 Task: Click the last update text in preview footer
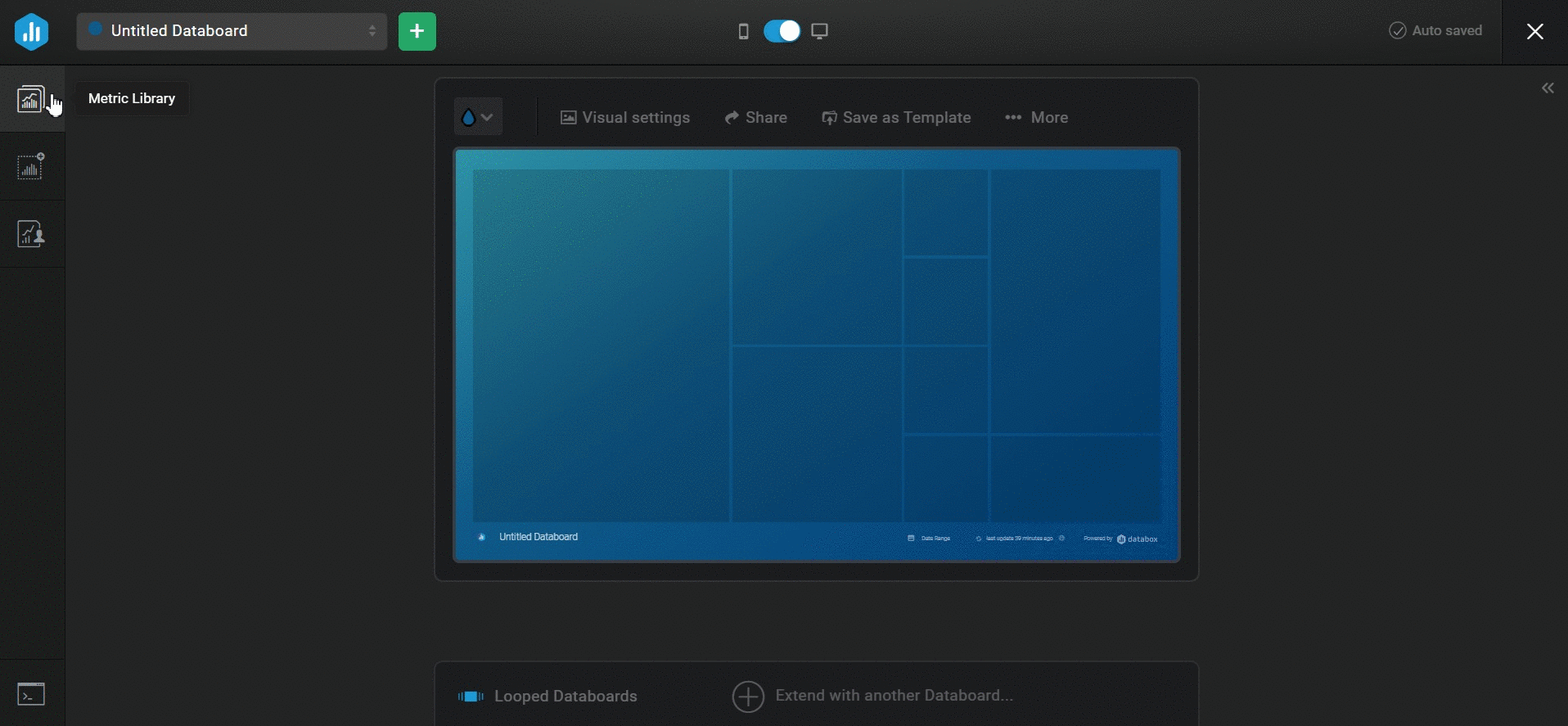pos(1020,539)
